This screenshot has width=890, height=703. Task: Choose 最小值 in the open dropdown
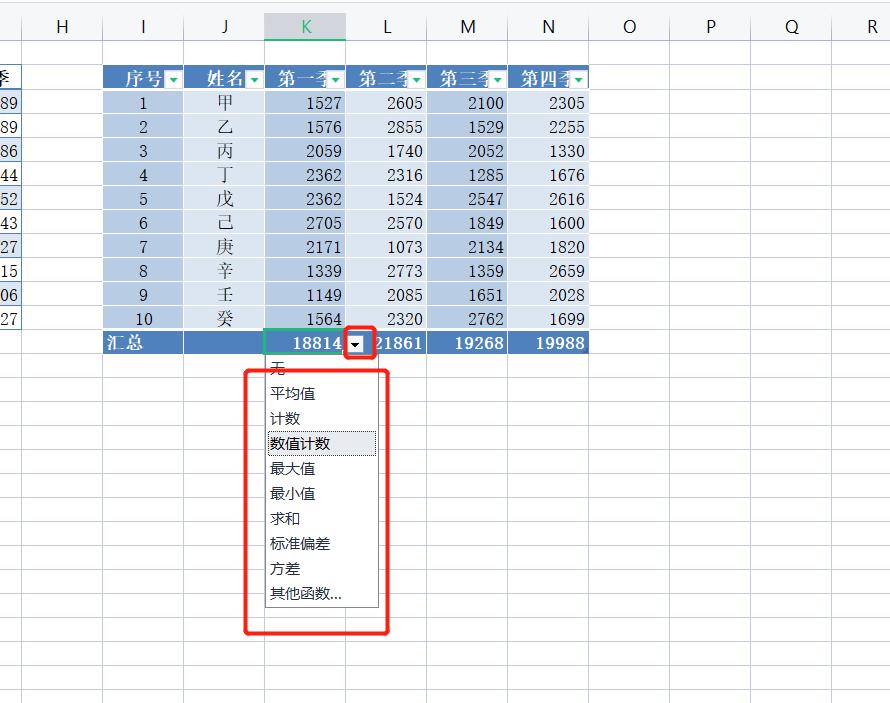click(290, 493)
